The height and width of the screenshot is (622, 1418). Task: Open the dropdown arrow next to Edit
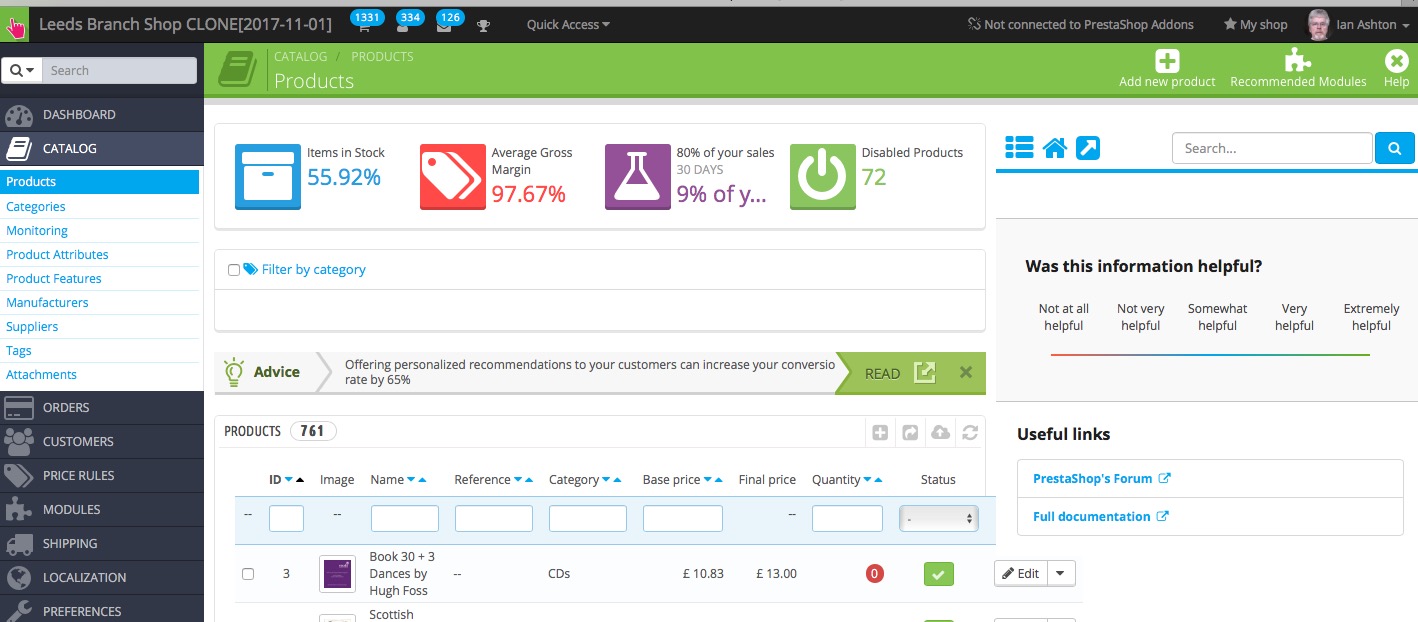[1061, 573]
